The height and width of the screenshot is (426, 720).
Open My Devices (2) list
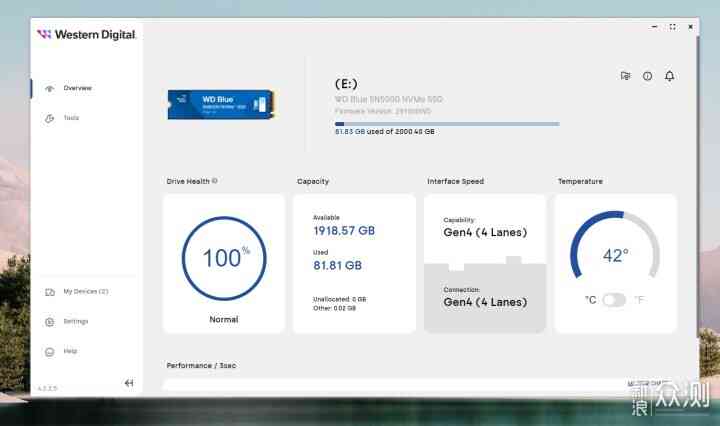tap(86, 291)
